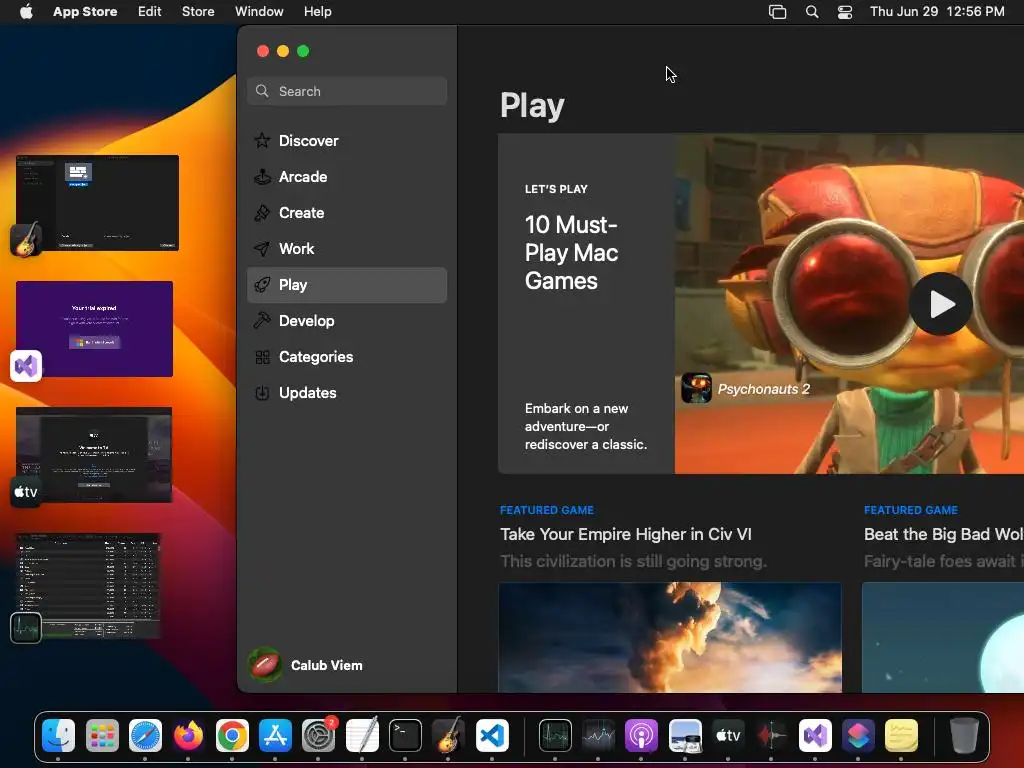
Task: Open Calub Viem account page
Action: click(327, 665)
